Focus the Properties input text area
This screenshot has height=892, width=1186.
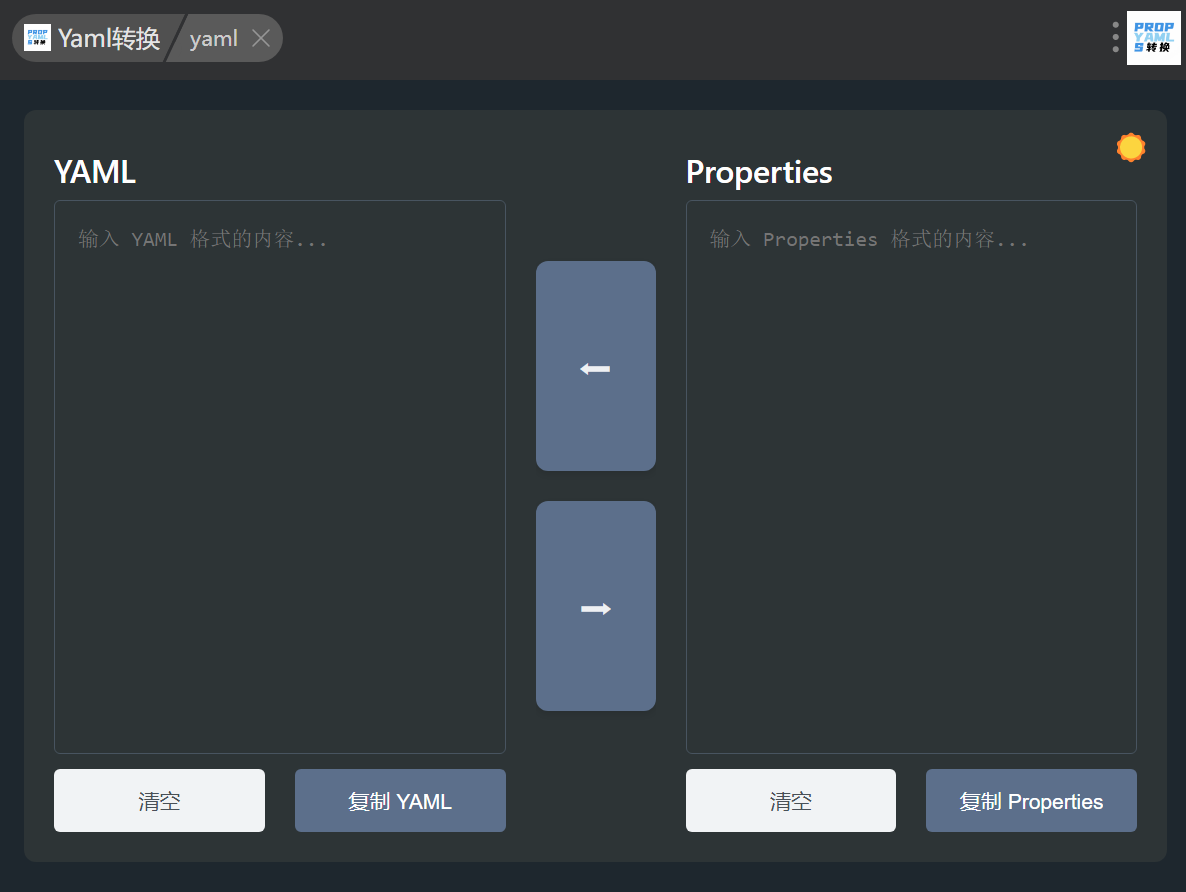[910, 500]
